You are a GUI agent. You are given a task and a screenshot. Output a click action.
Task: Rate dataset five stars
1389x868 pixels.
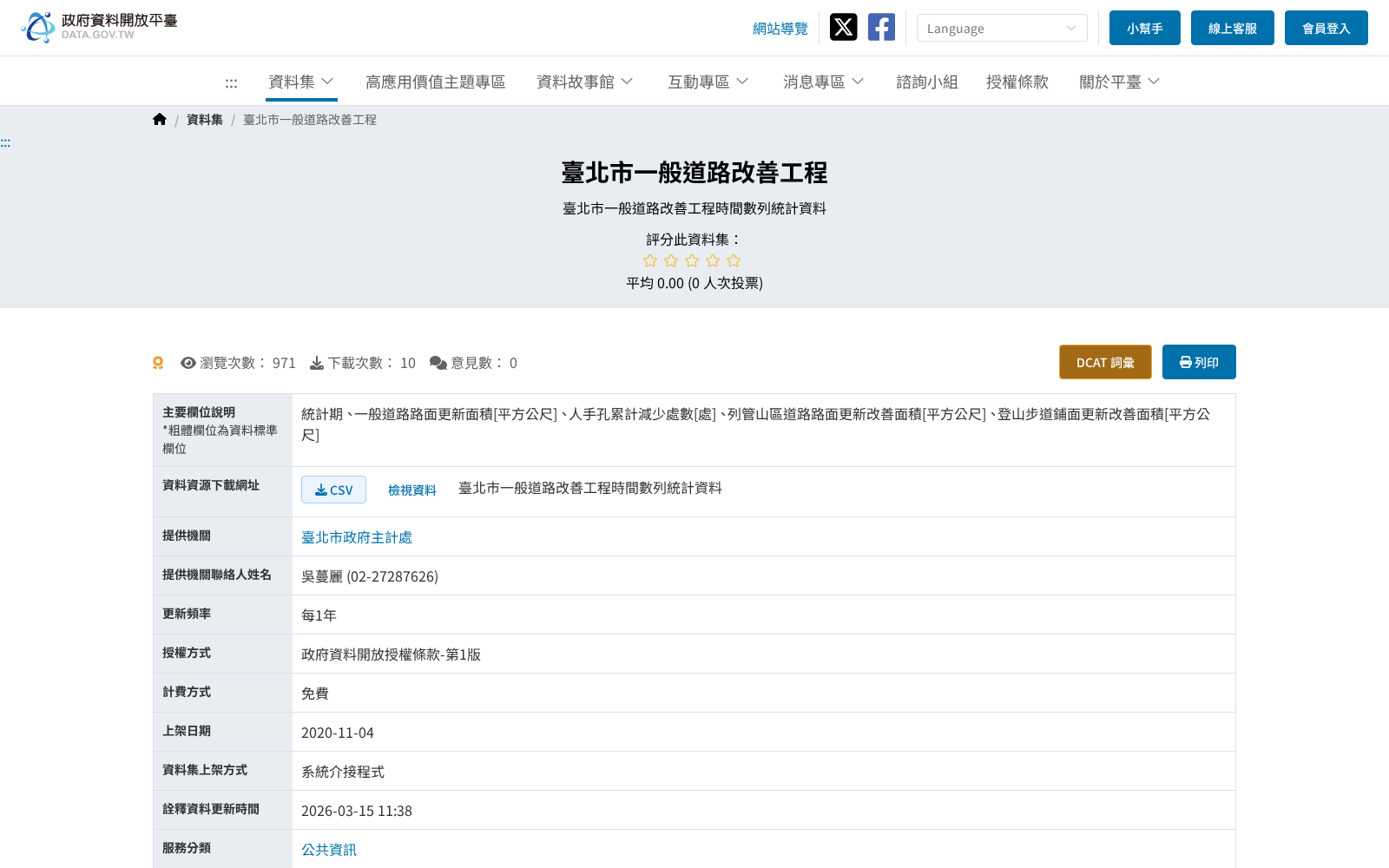click(x=734, y=260)
